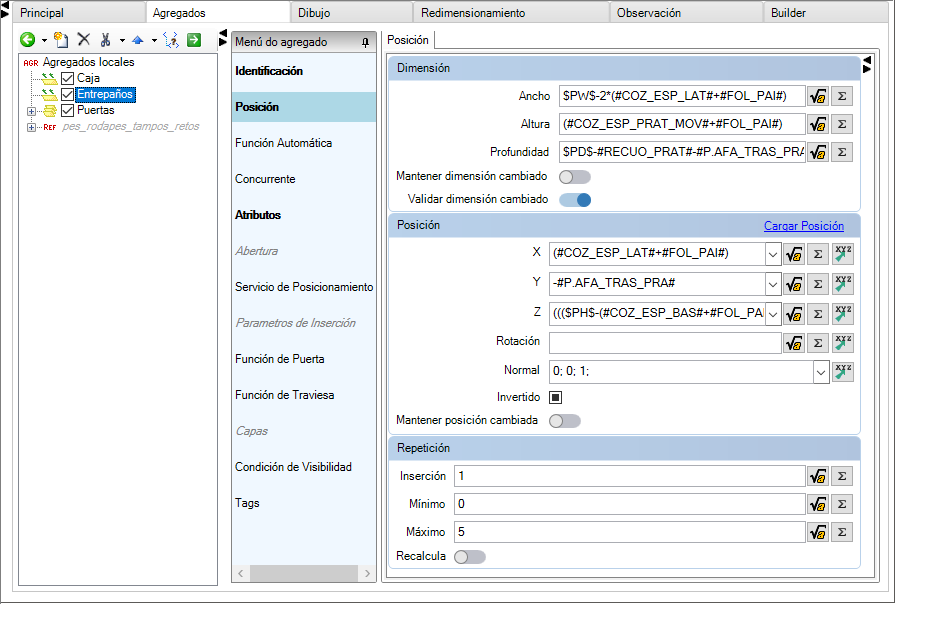Uncheck the Puertas checkbox
Screen dimensions: 930x625
[x=68, y=110]
